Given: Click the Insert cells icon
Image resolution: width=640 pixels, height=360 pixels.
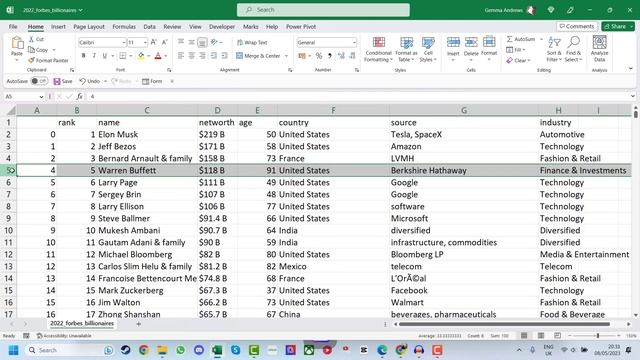Looking at the screenshot, I should pos(453,42).
